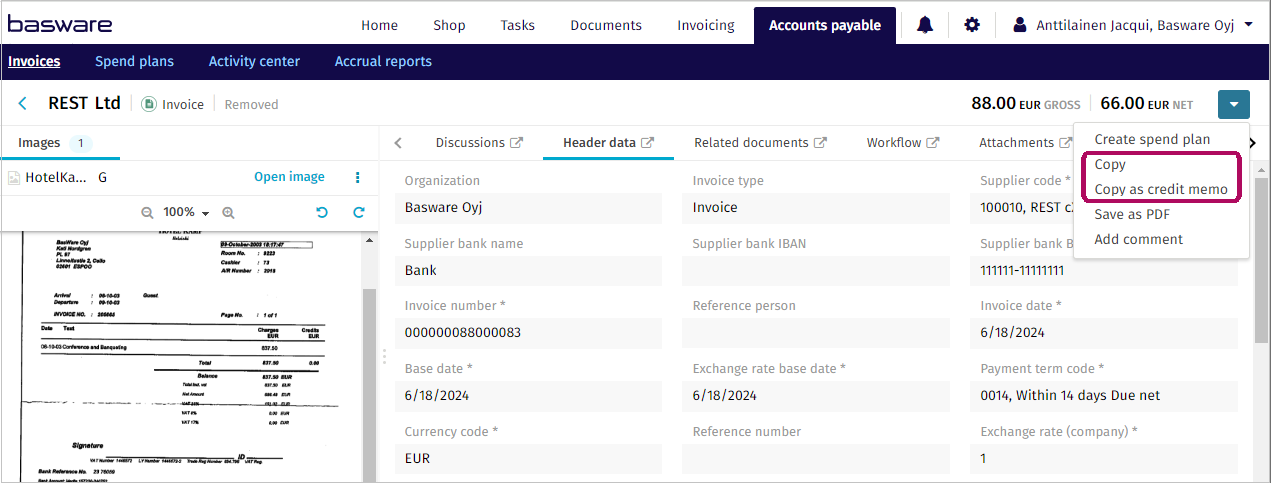Open the Discussions tab
1271x483 pixels.
point(470,143)
